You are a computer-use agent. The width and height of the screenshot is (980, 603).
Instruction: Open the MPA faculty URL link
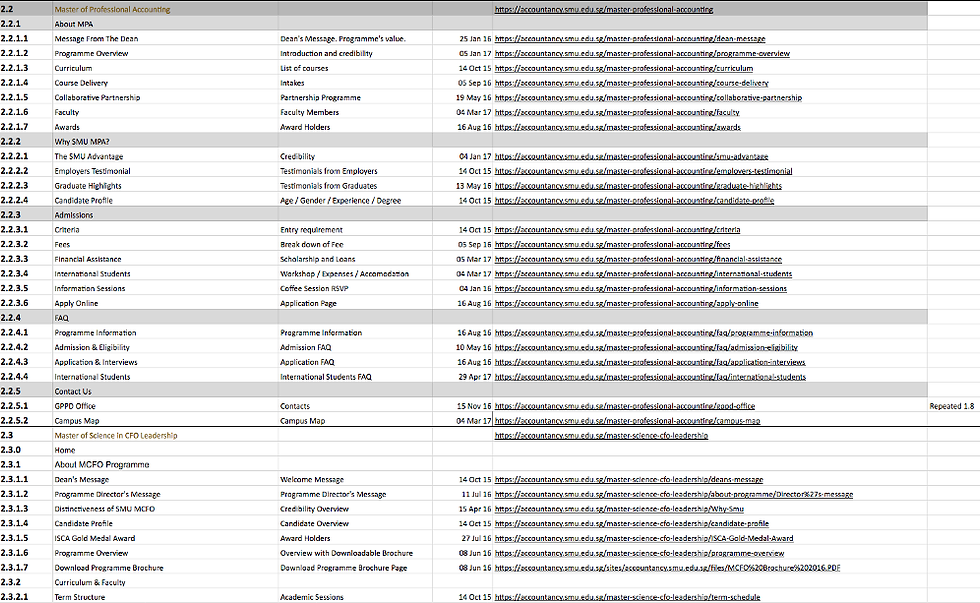pos(617,112)
